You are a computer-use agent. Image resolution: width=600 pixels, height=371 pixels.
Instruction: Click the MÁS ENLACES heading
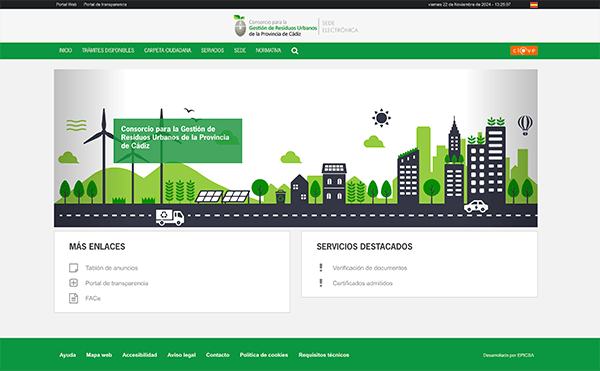[97, 247]
